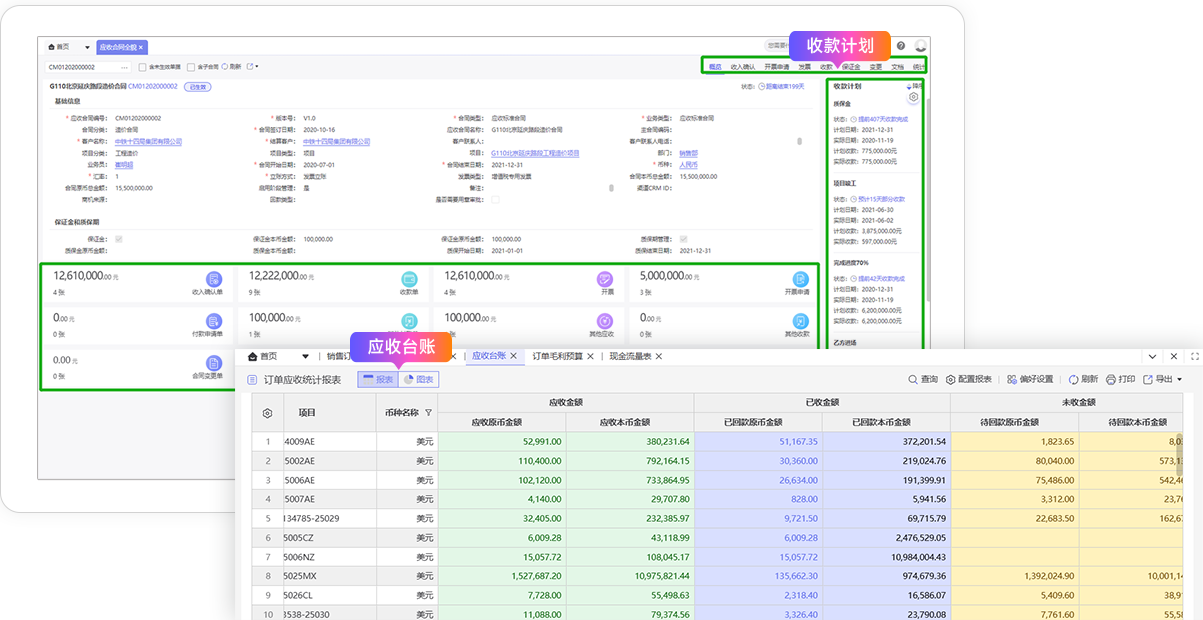Open the 合同变更单 icon

click(x=213, y=362)
